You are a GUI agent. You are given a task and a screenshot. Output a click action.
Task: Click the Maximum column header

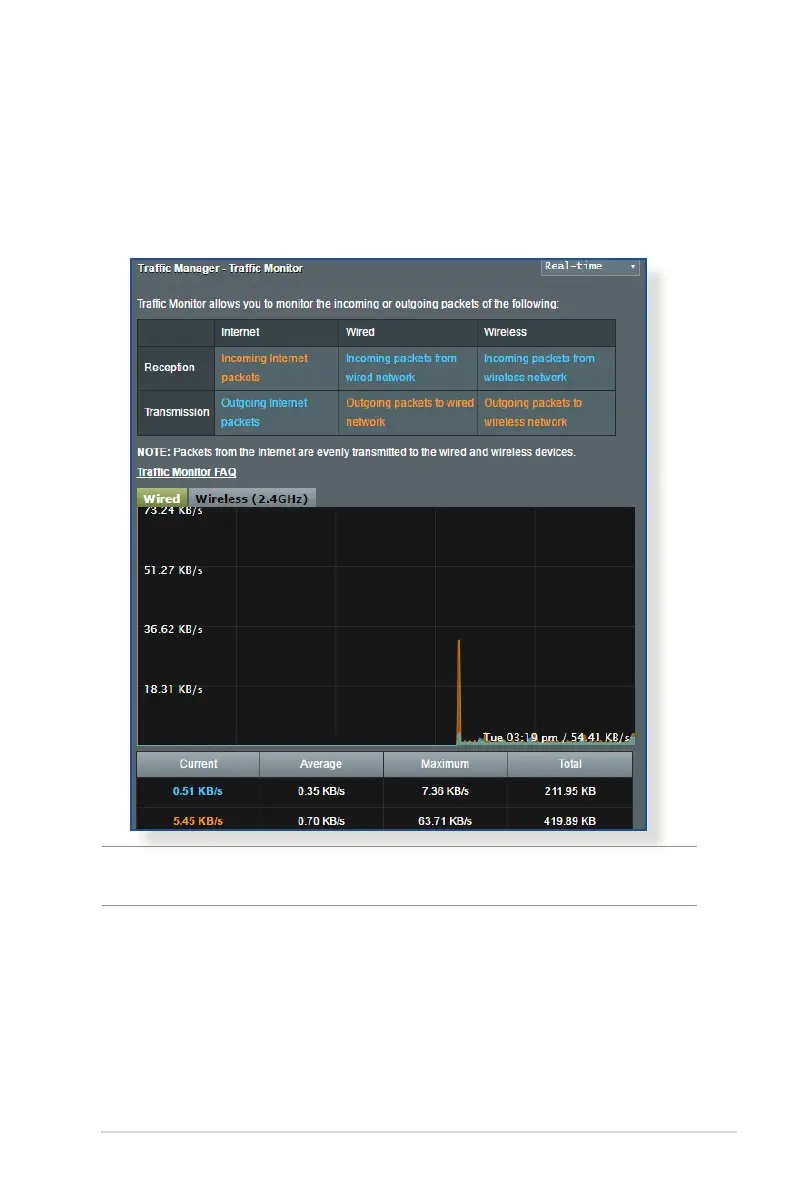445,764
